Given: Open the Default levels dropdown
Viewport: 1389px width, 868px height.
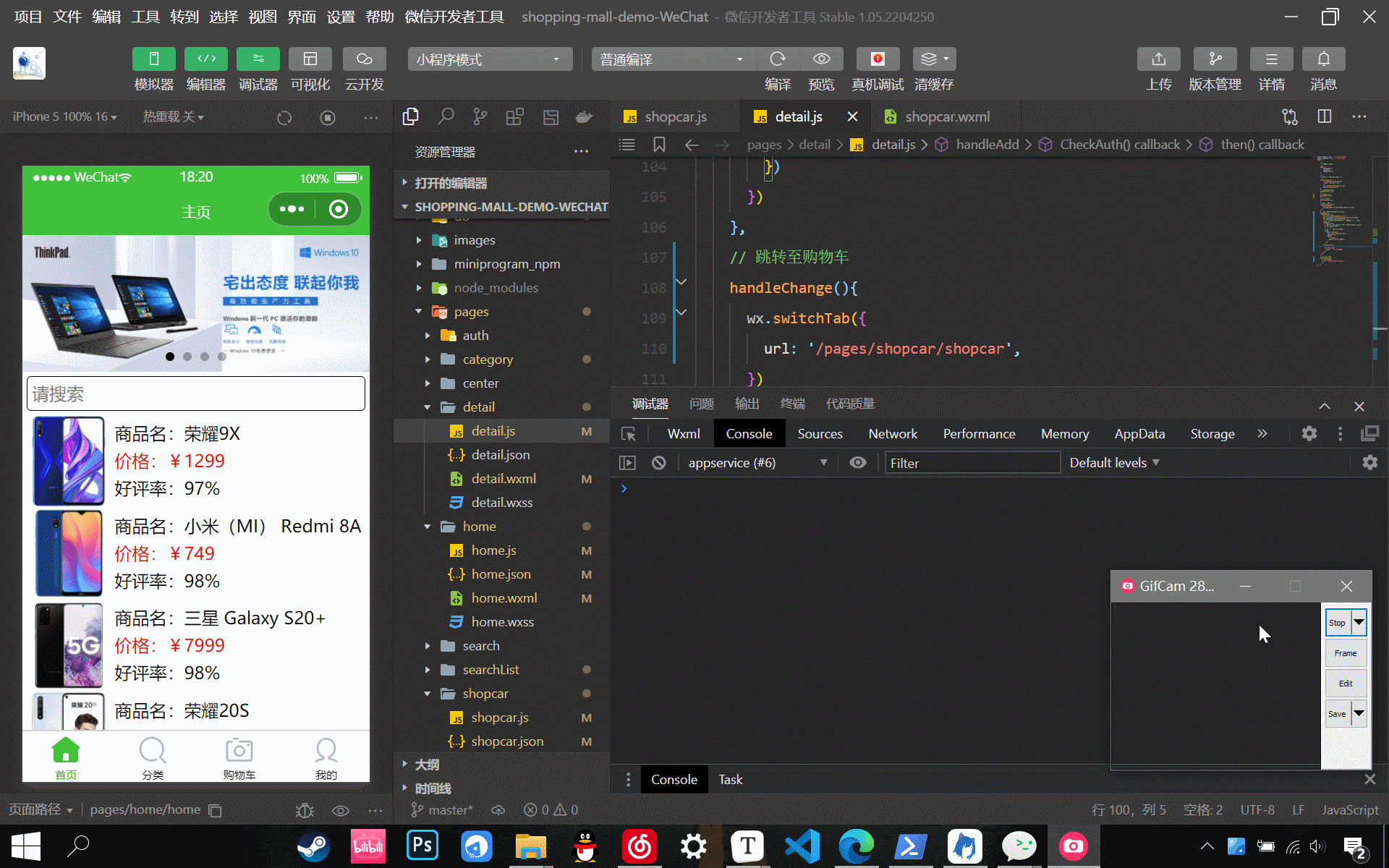Looking at the screenshot, I should tap(1114, 463).
